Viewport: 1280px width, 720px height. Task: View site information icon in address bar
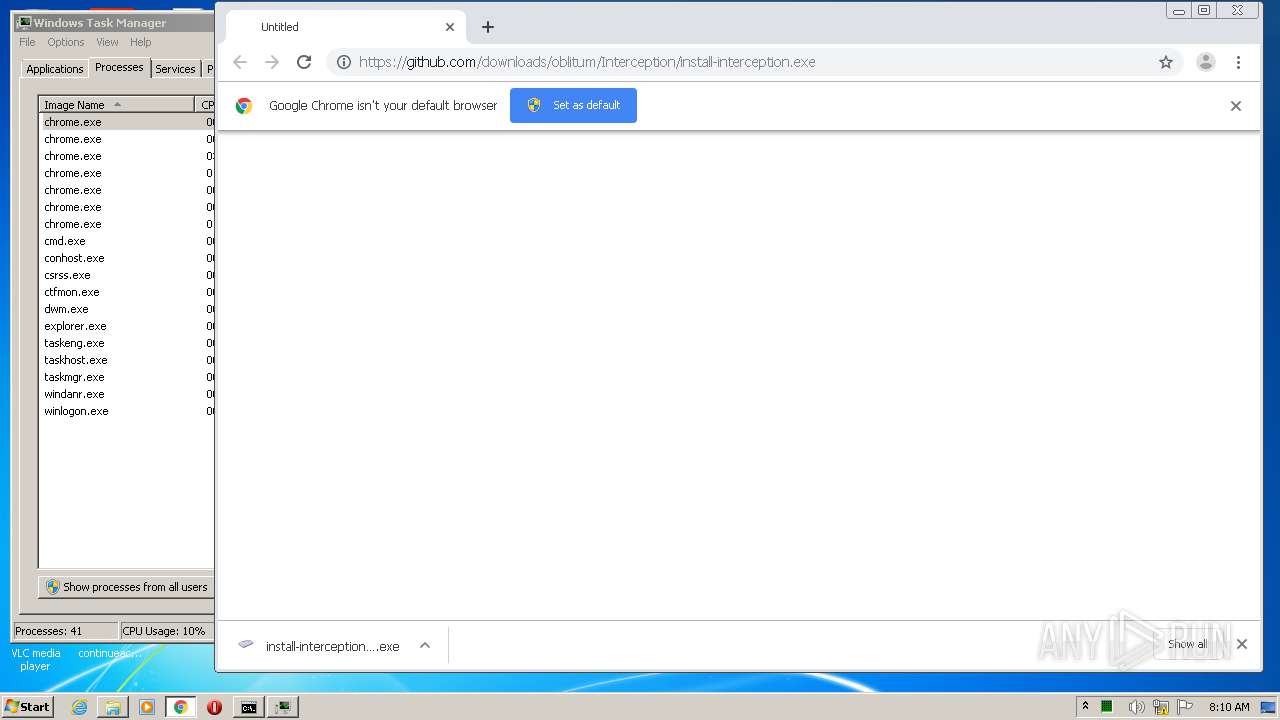click(343, 62)
